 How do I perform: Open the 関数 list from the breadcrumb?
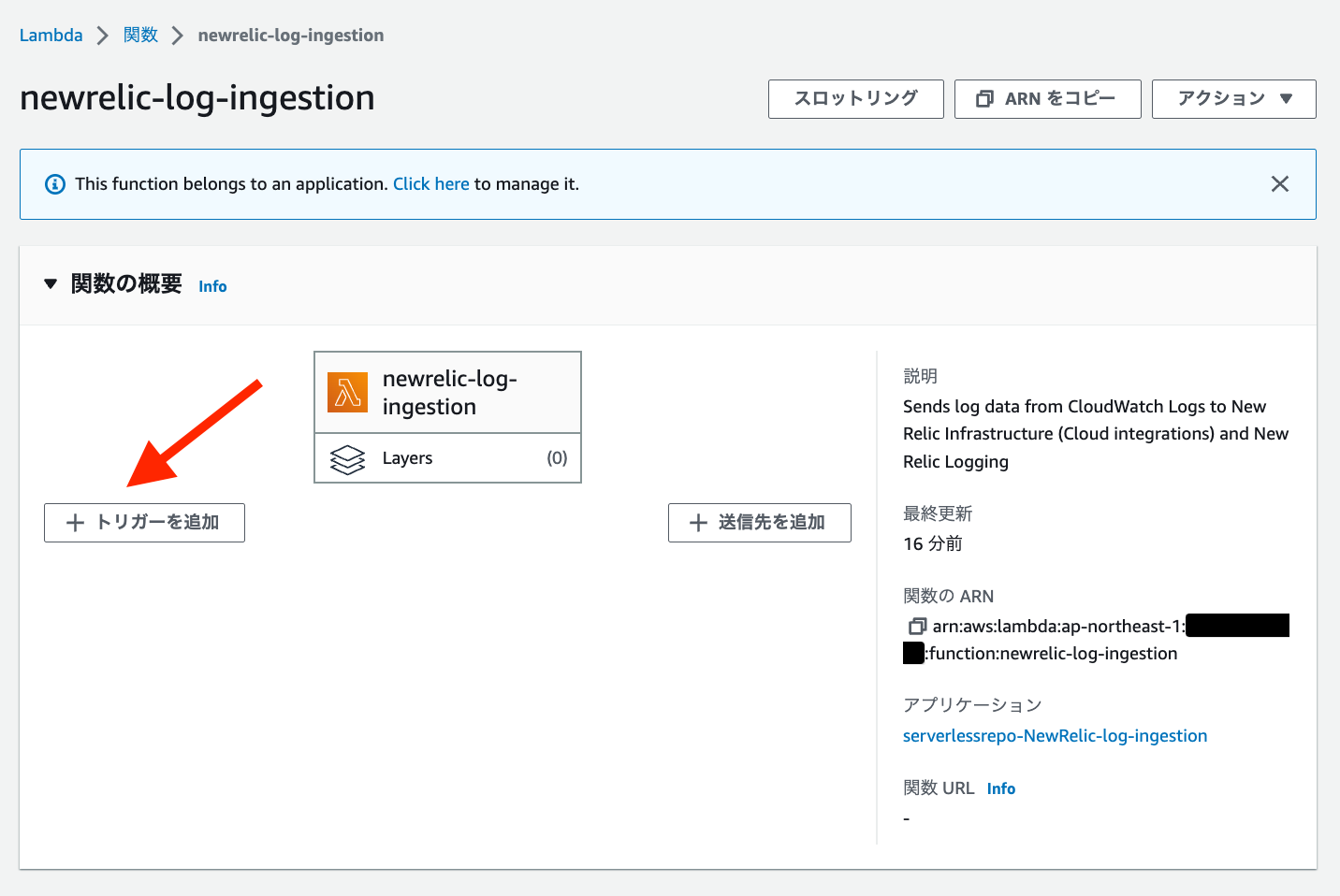click(139, 35)
